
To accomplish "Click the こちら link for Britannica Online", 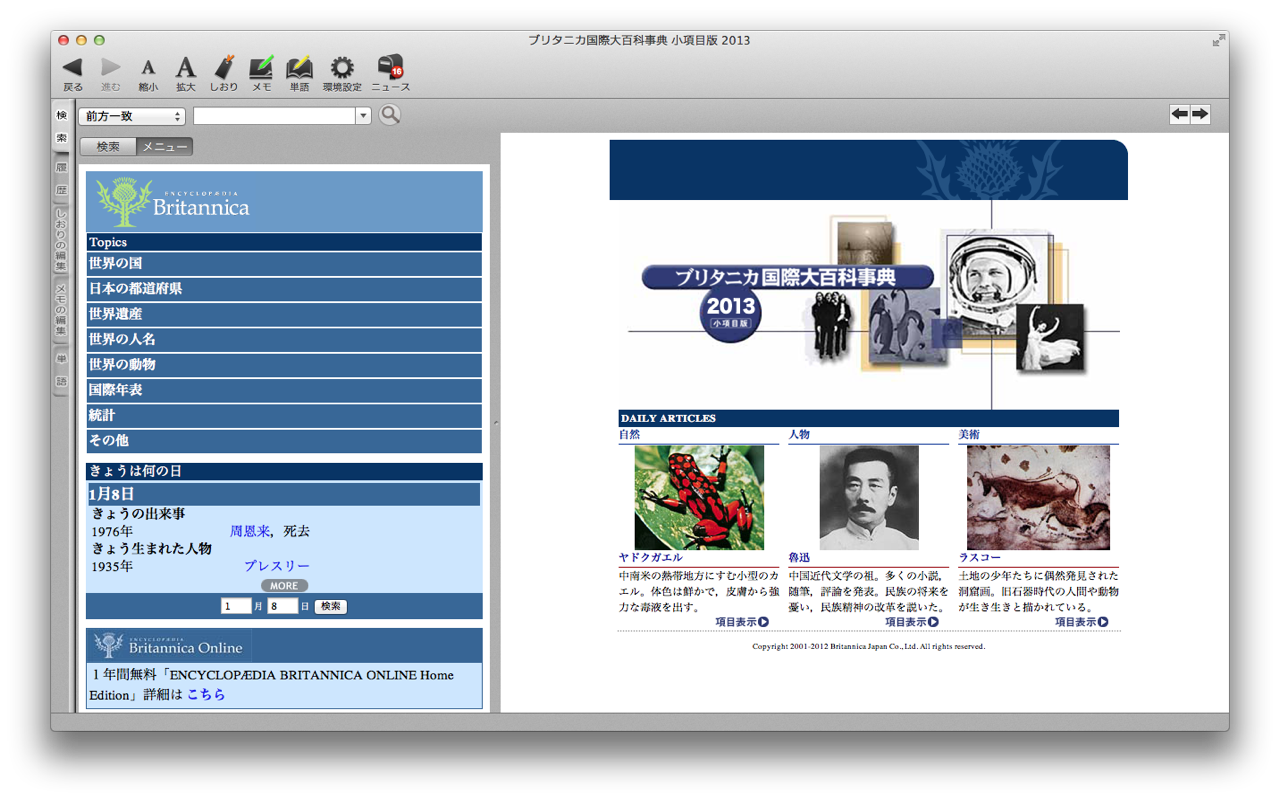I will tap(206, 694).
